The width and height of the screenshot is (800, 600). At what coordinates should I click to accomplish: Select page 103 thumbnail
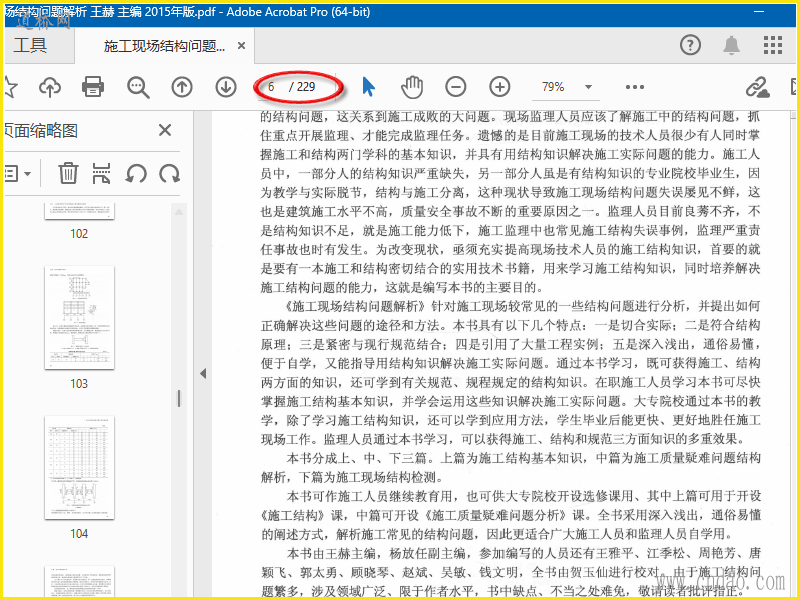point(80,317)
